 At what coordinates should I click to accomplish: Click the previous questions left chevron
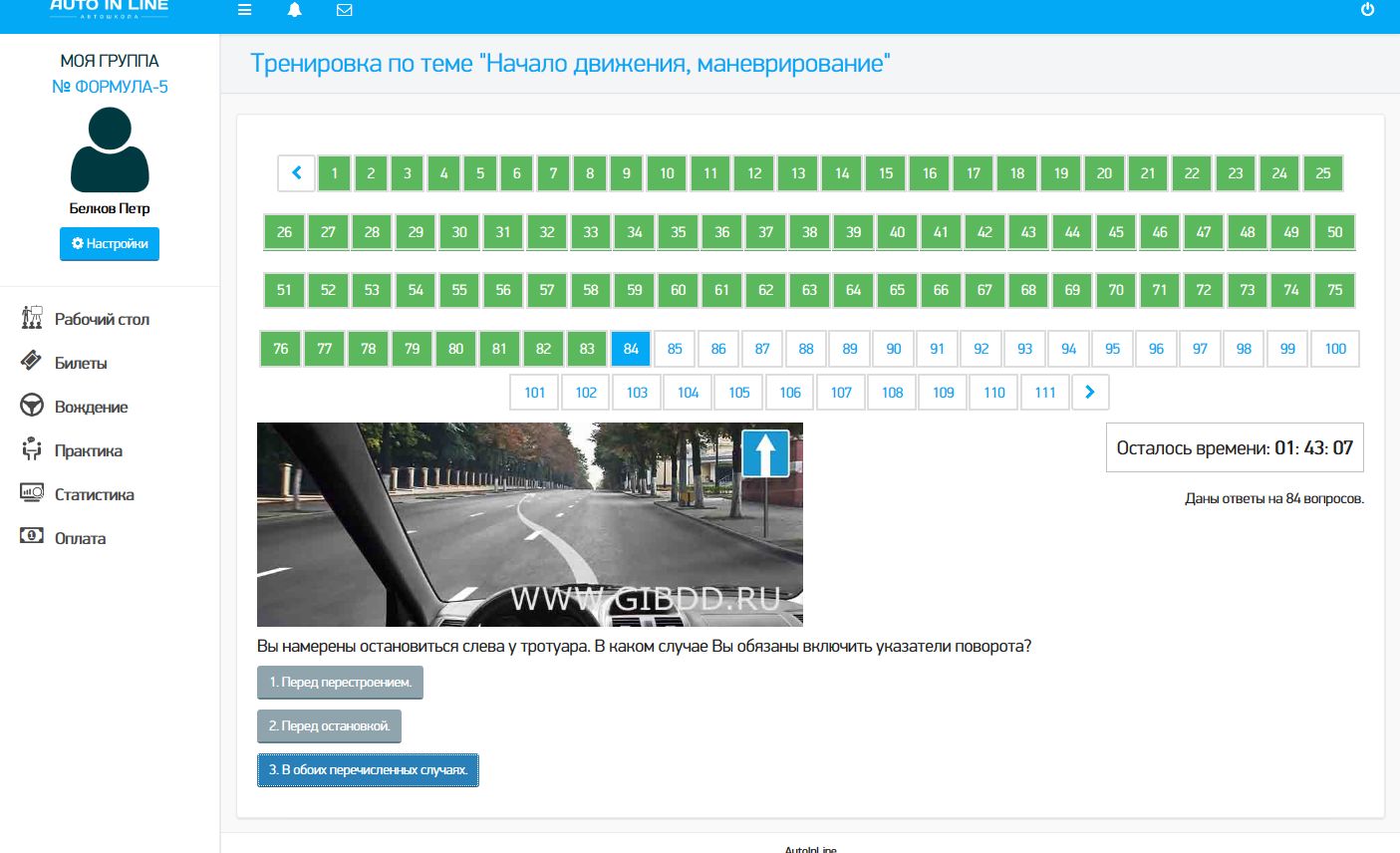click(x=296, y=173)
